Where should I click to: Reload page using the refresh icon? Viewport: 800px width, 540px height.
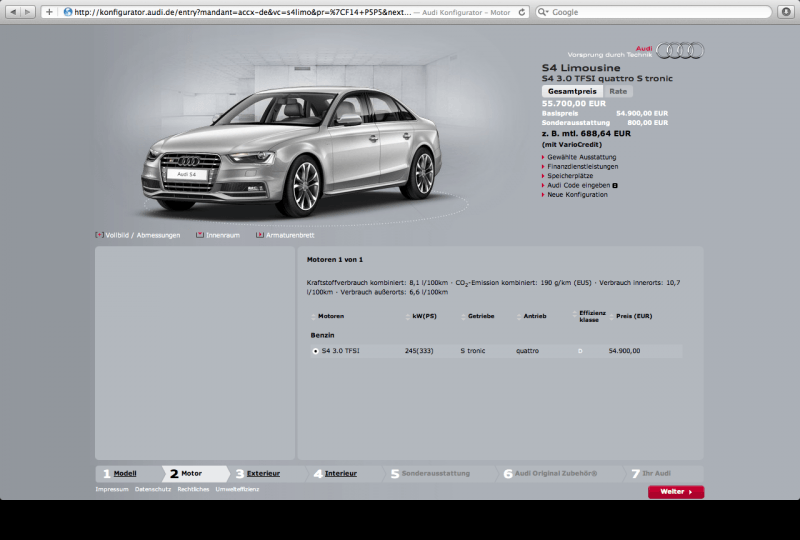[522, 12]
